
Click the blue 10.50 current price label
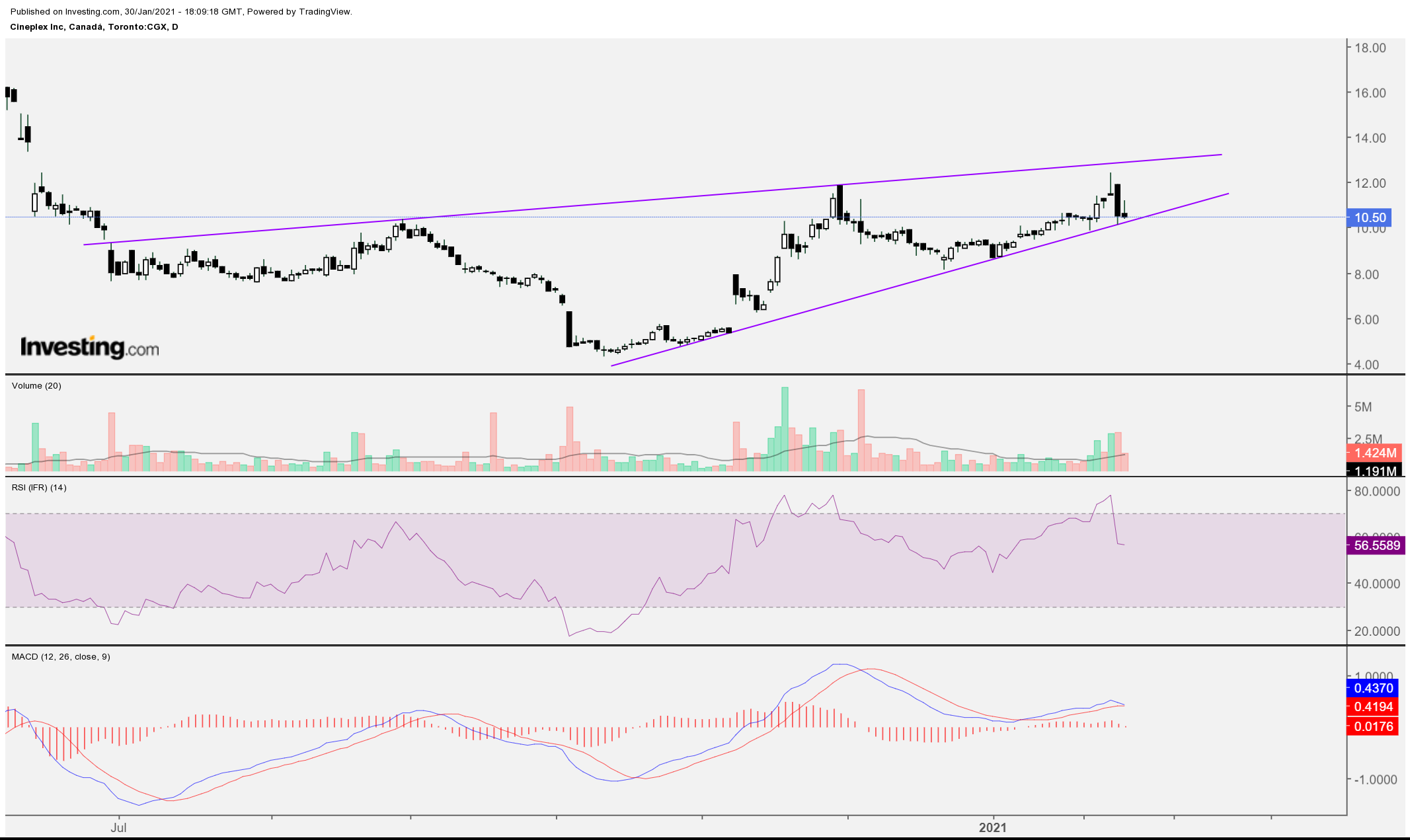1369,217
